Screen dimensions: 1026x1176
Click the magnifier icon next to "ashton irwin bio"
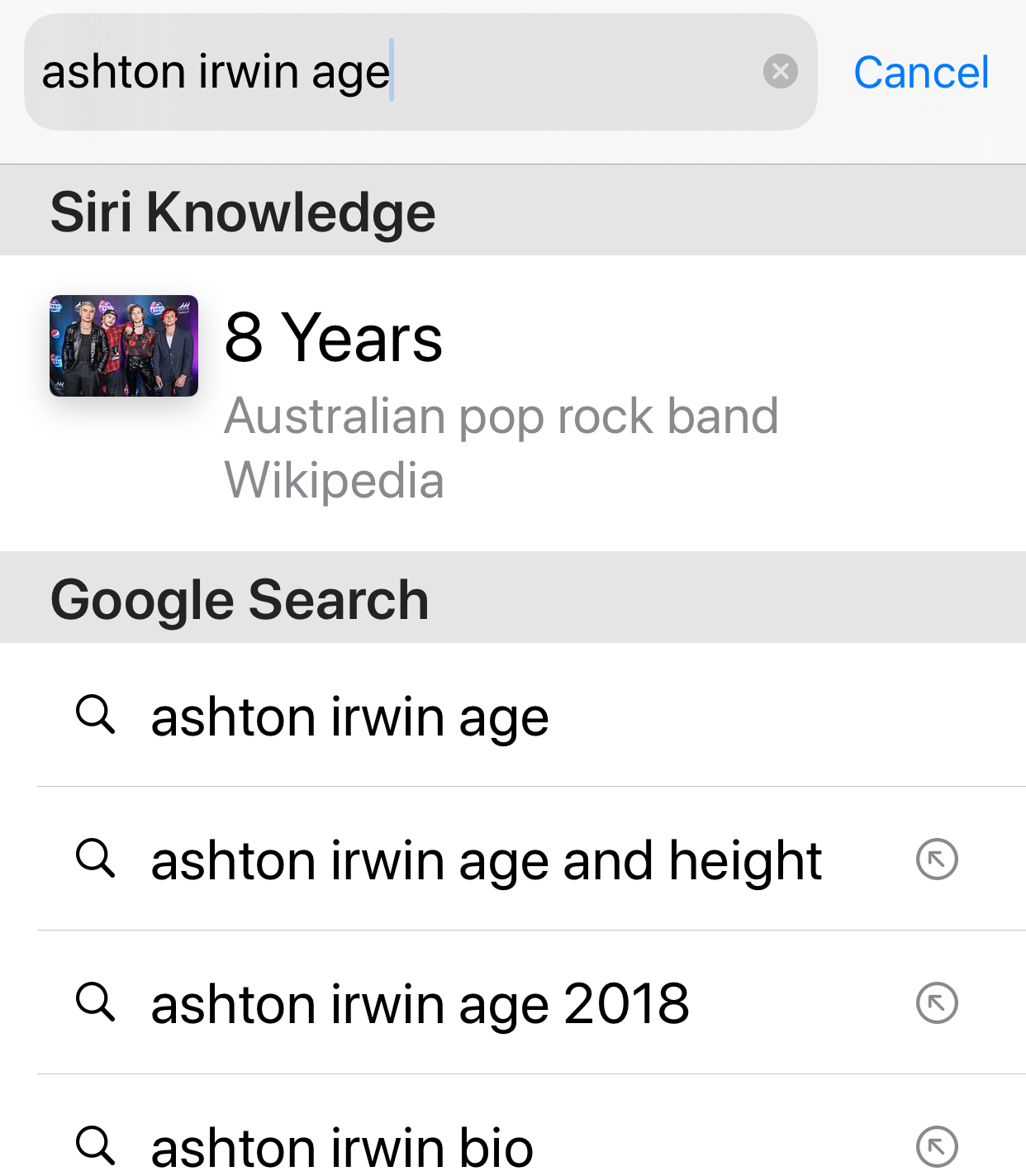[x=97, y=1147]
